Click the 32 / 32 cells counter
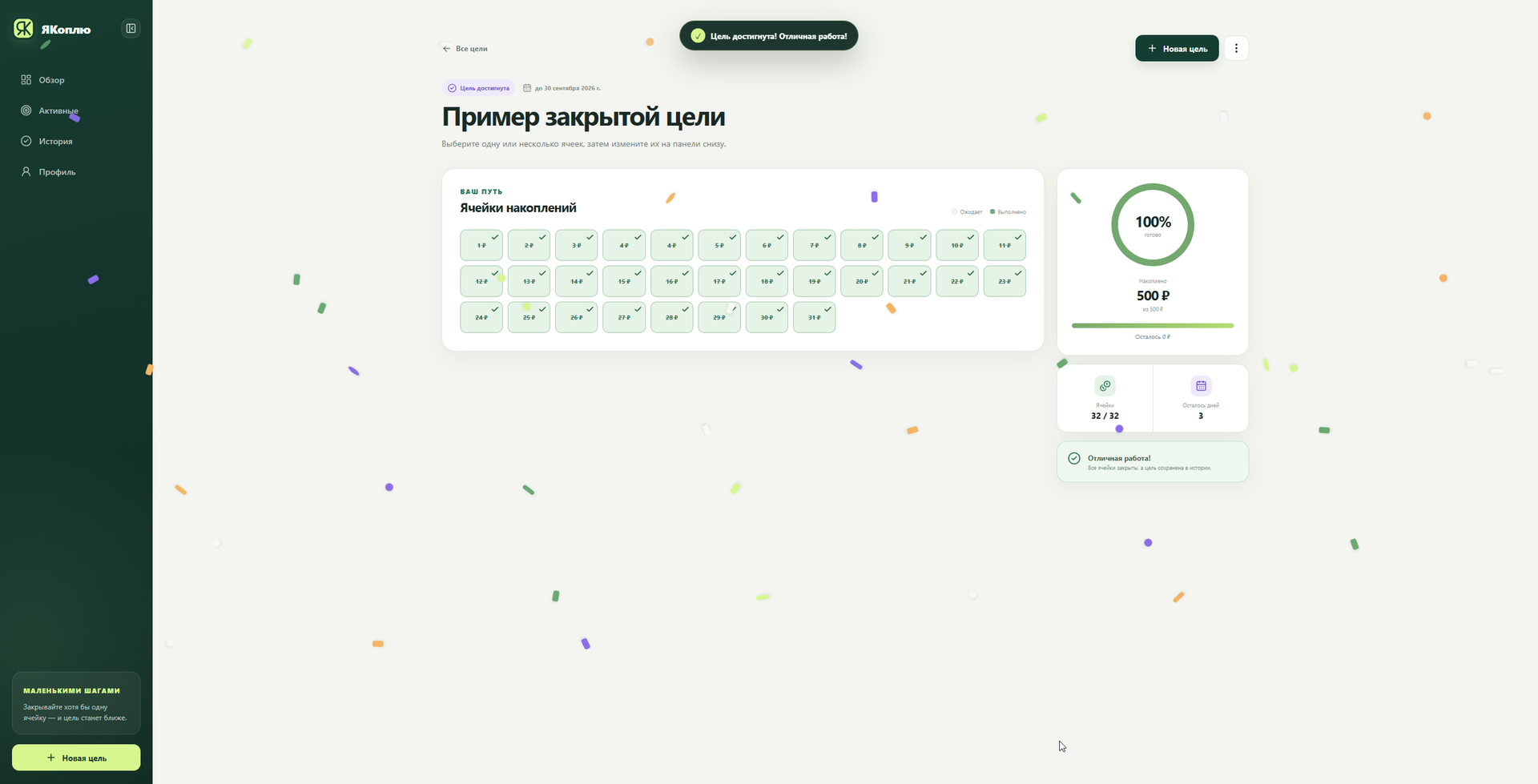The height and width of the screenshot is (784, 1538). (x=1105, y=416)
